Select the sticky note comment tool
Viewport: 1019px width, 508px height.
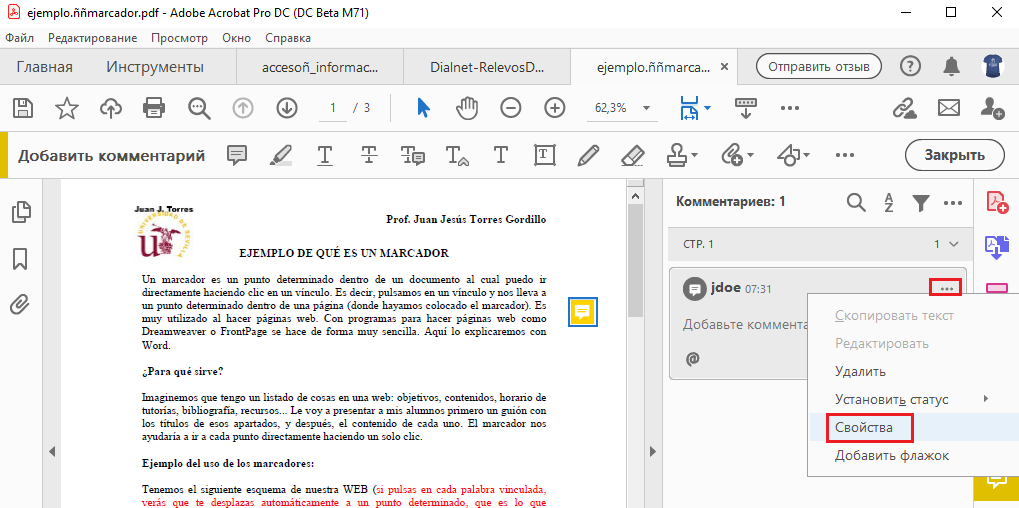tap(237, 155)
